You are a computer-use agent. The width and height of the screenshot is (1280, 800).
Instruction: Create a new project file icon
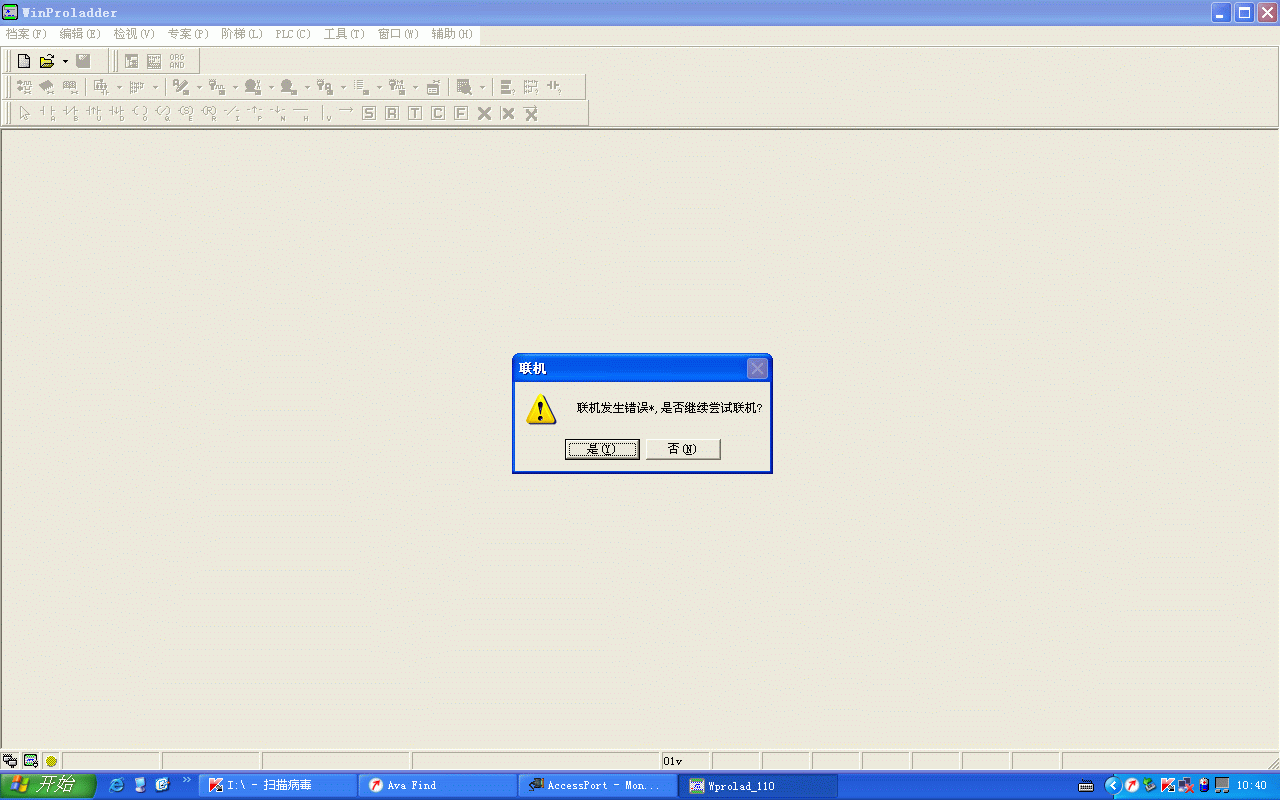coord(24,61)
